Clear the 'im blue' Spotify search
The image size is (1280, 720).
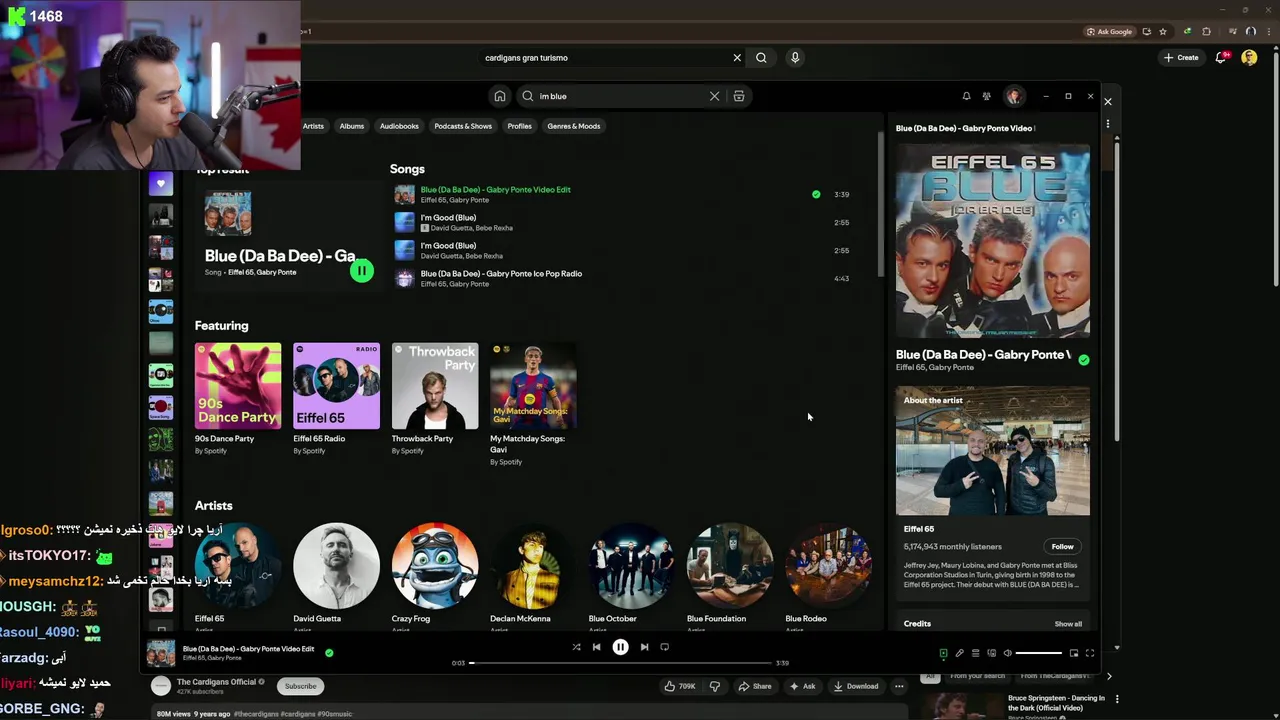(714, 96)
